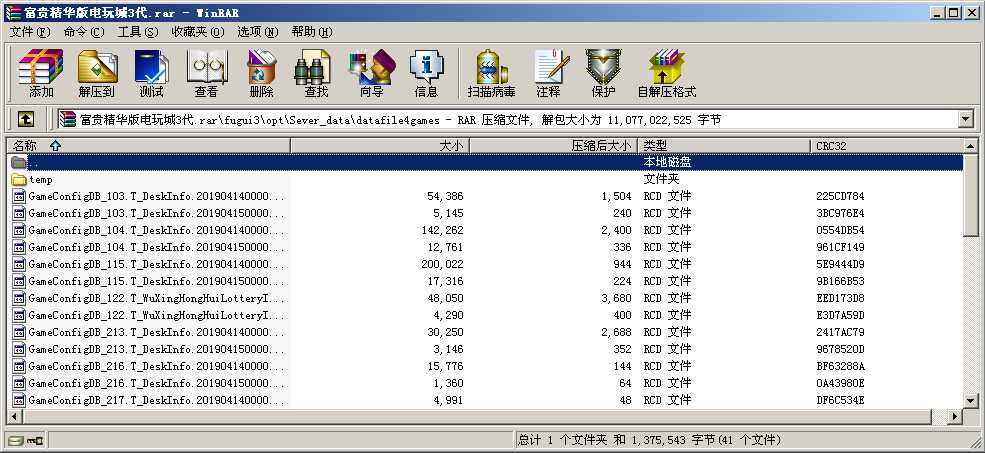The width and height of the screenshot is (985, 453).
Task: Click horizontal scrollbar right arrow
Action: coord(955,415)
